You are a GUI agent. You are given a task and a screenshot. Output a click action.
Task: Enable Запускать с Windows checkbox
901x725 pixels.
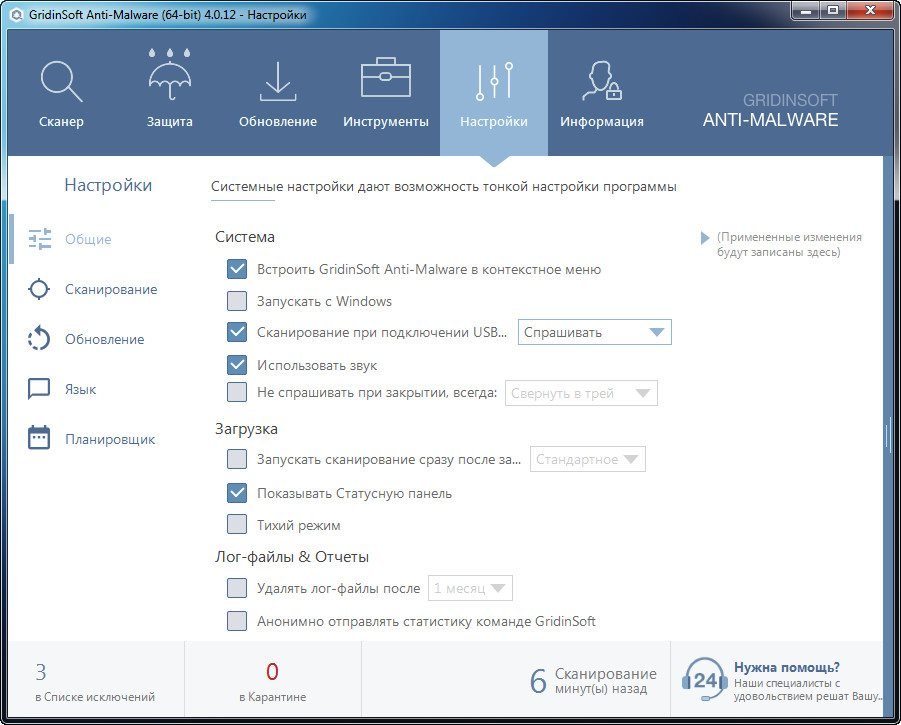click(x=237, y=300)
